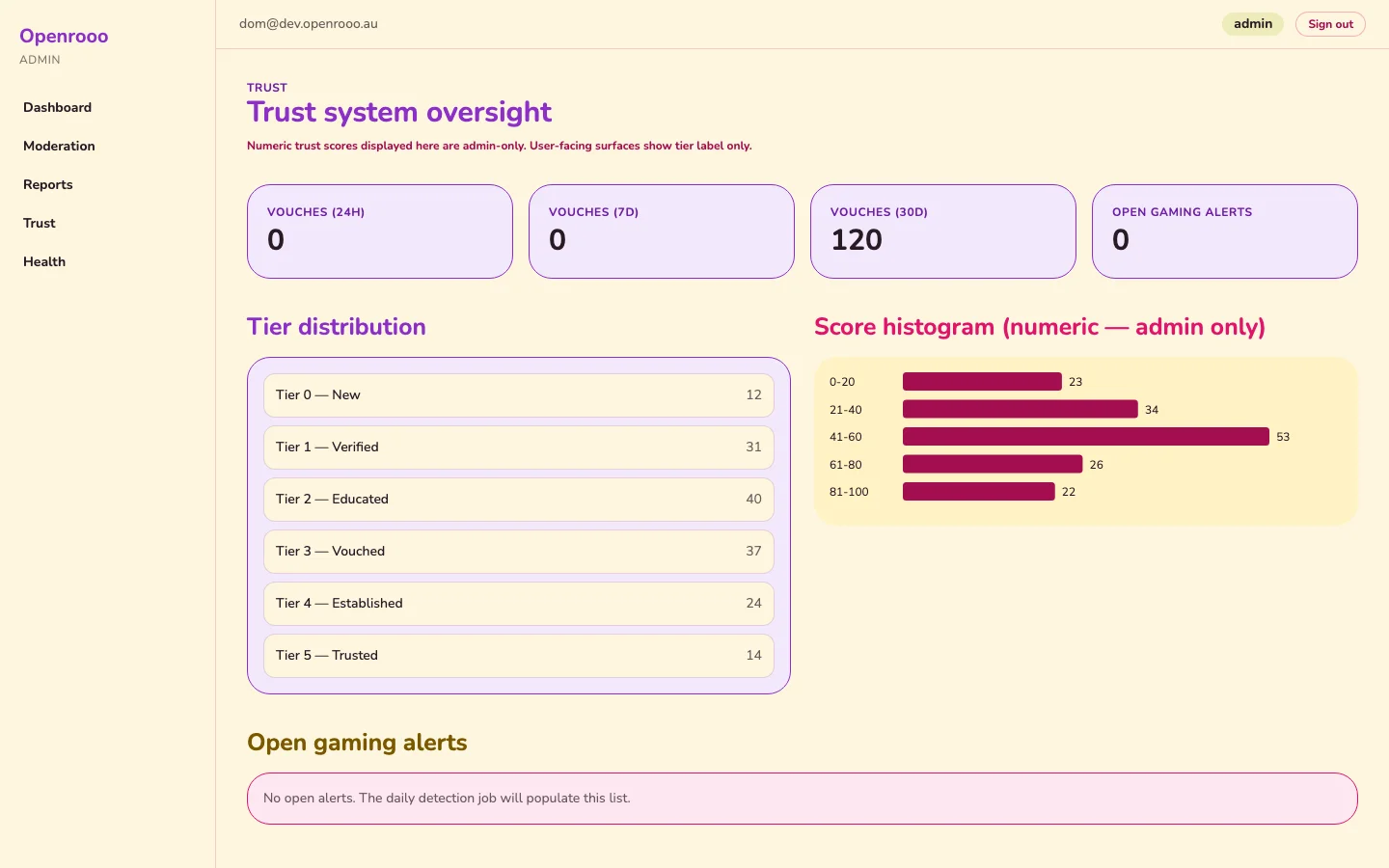Click the dom@dev.openrooo.au account email

(x=309, y=24)
